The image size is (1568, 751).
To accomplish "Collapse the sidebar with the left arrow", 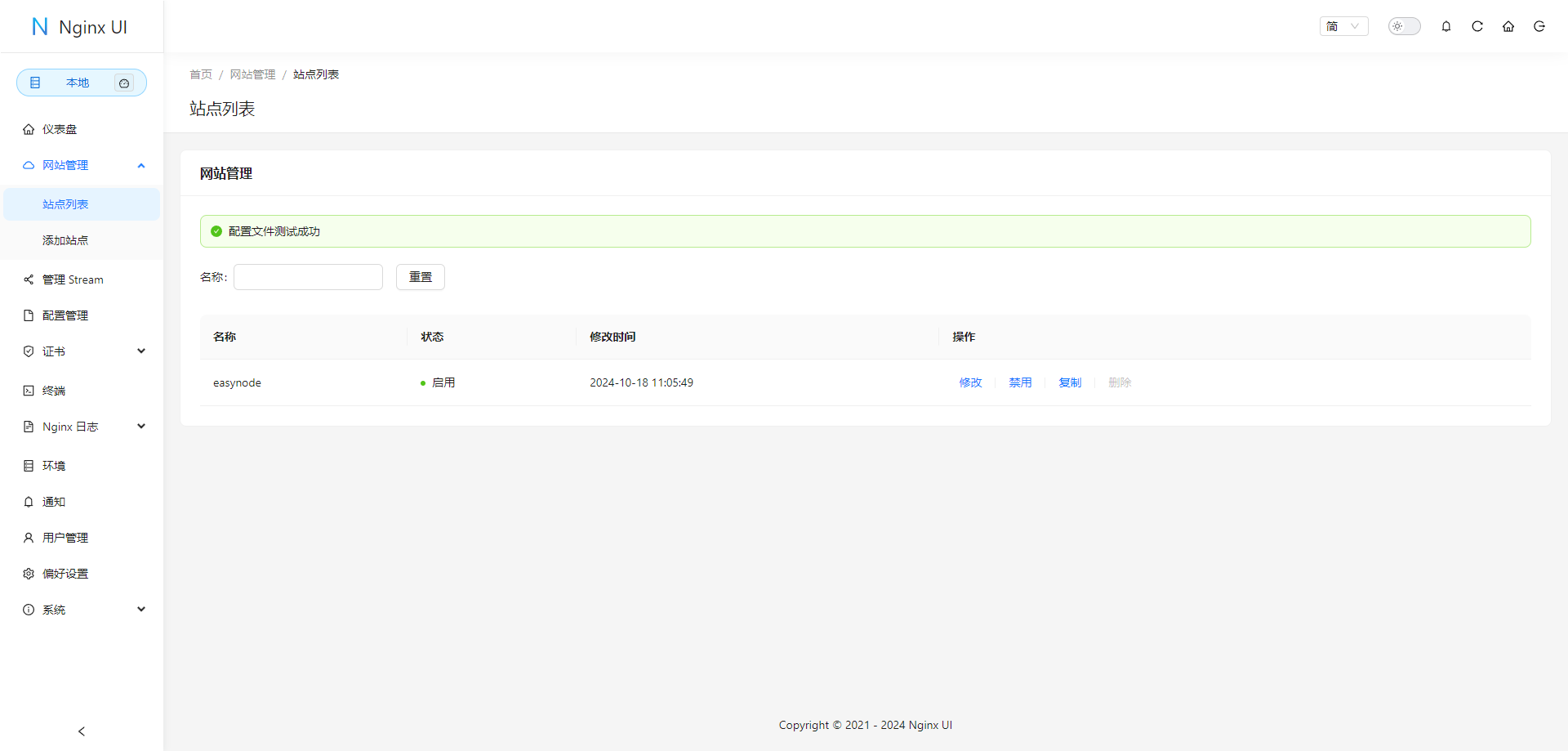I will [x=82, y=731].
